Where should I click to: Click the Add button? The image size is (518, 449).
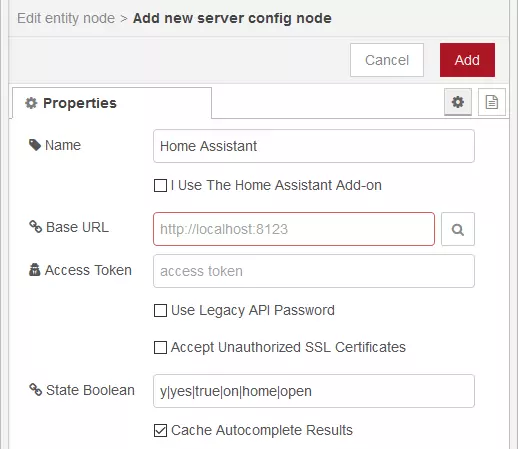(467, 60)
